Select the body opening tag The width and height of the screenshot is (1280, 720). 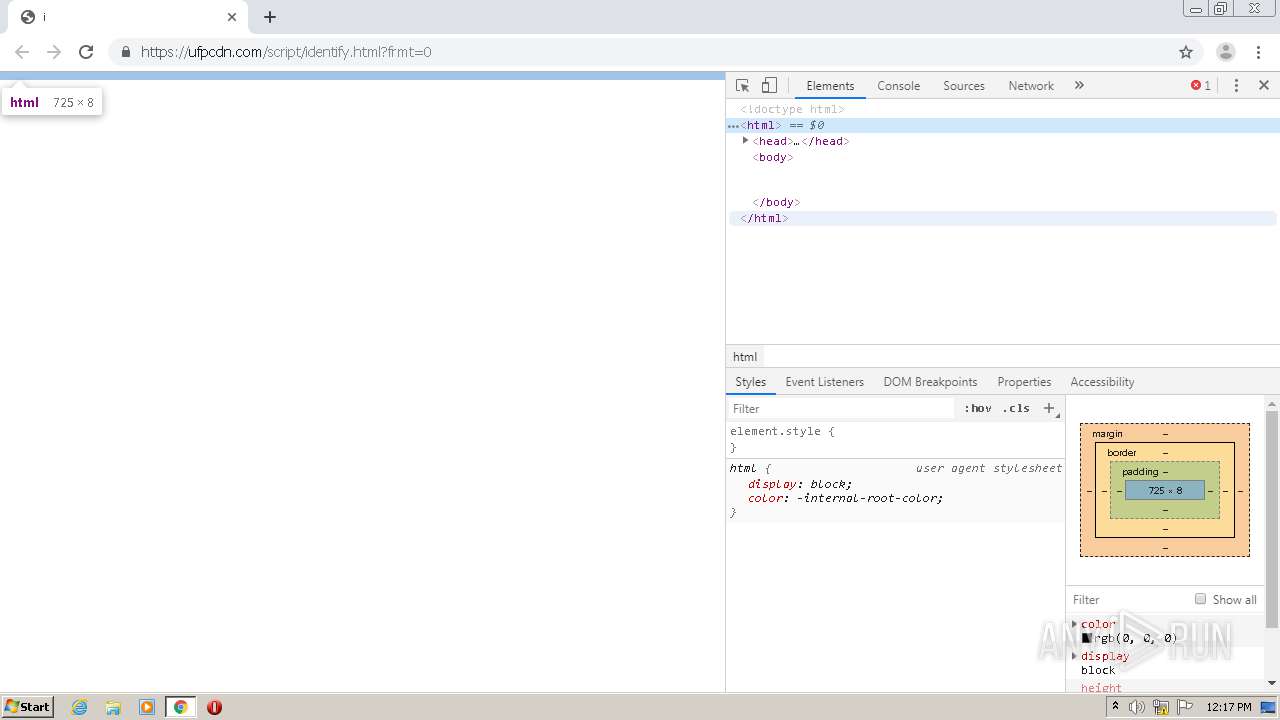773,157
